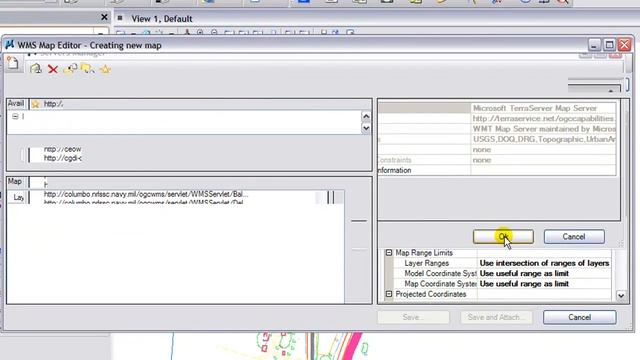The height and width of the screenshot is (360, 640).
Task: Click the 'USGS,DOQ,DRG,Topographic,UrbanAr' keywords value
Action: point(544,139)
